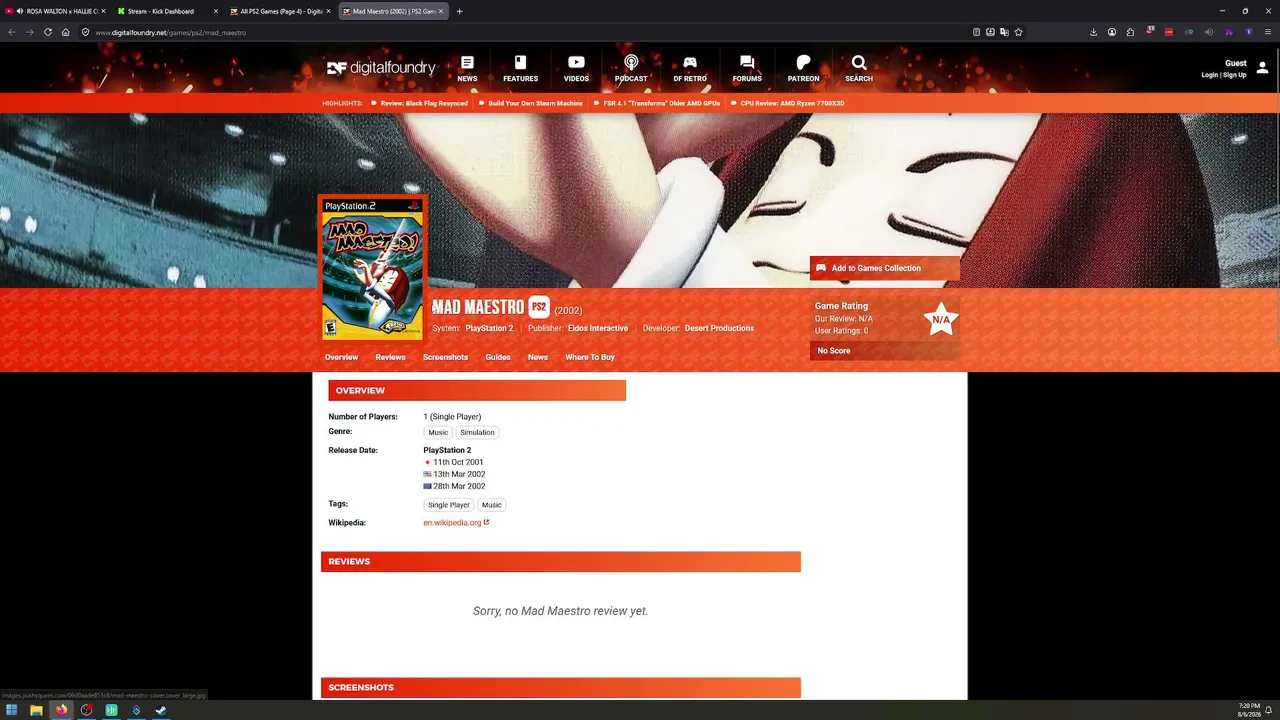The width and height of the screenshot is (1280, 720).
Task: Open the Podcast section icon
Action: pyautogui.click(x=631, y=63)
